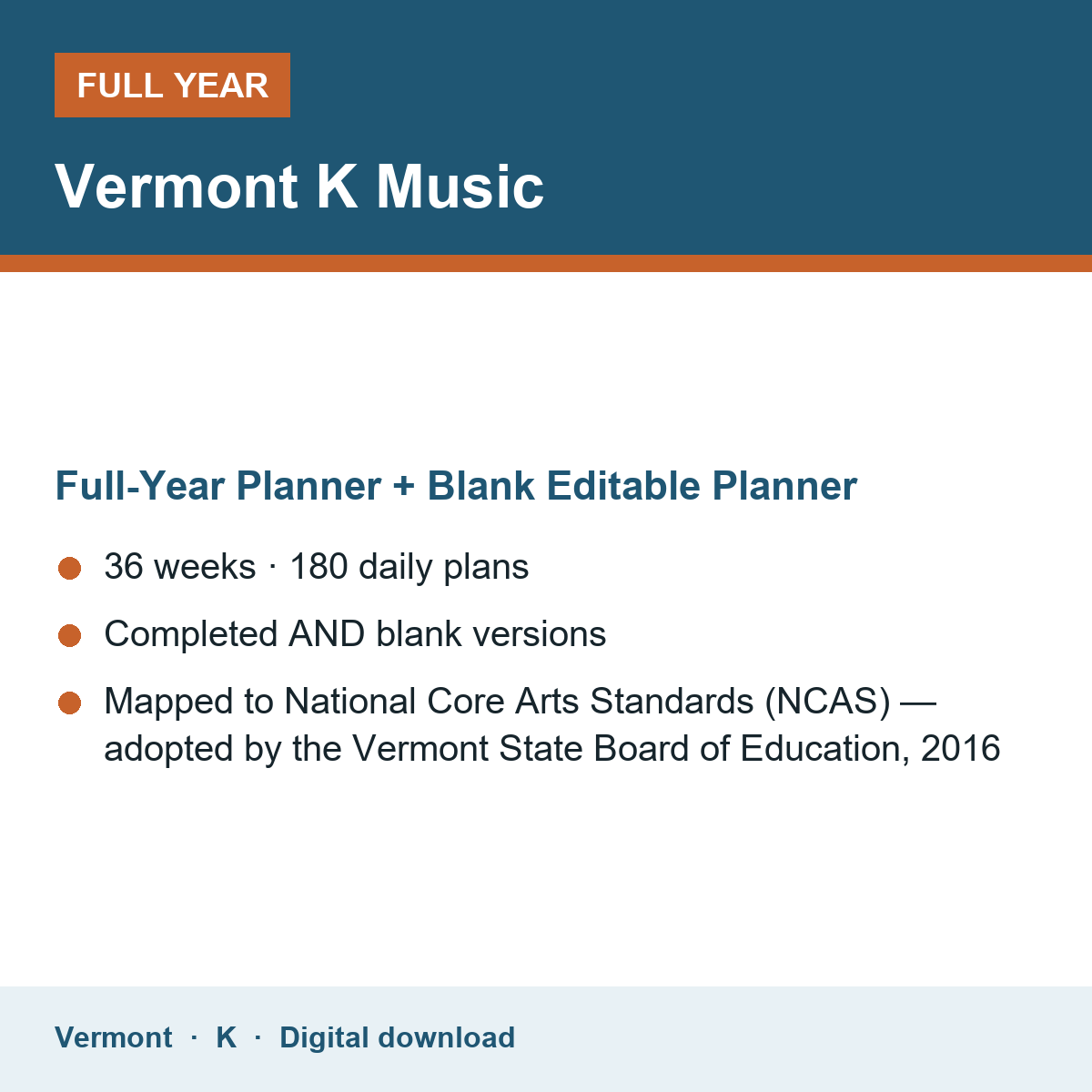Click the word Music in the title

point(460,187)
